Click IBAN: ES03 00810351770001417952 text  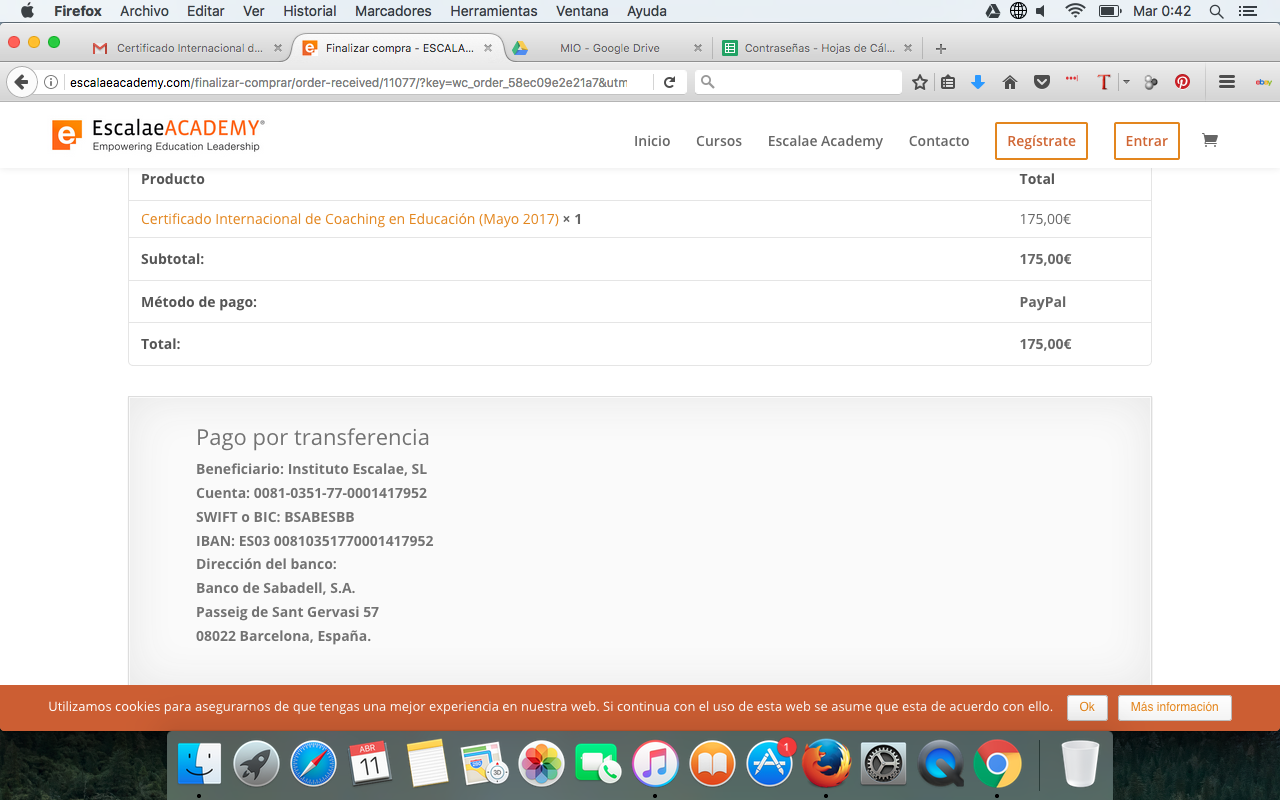(315, 541)
